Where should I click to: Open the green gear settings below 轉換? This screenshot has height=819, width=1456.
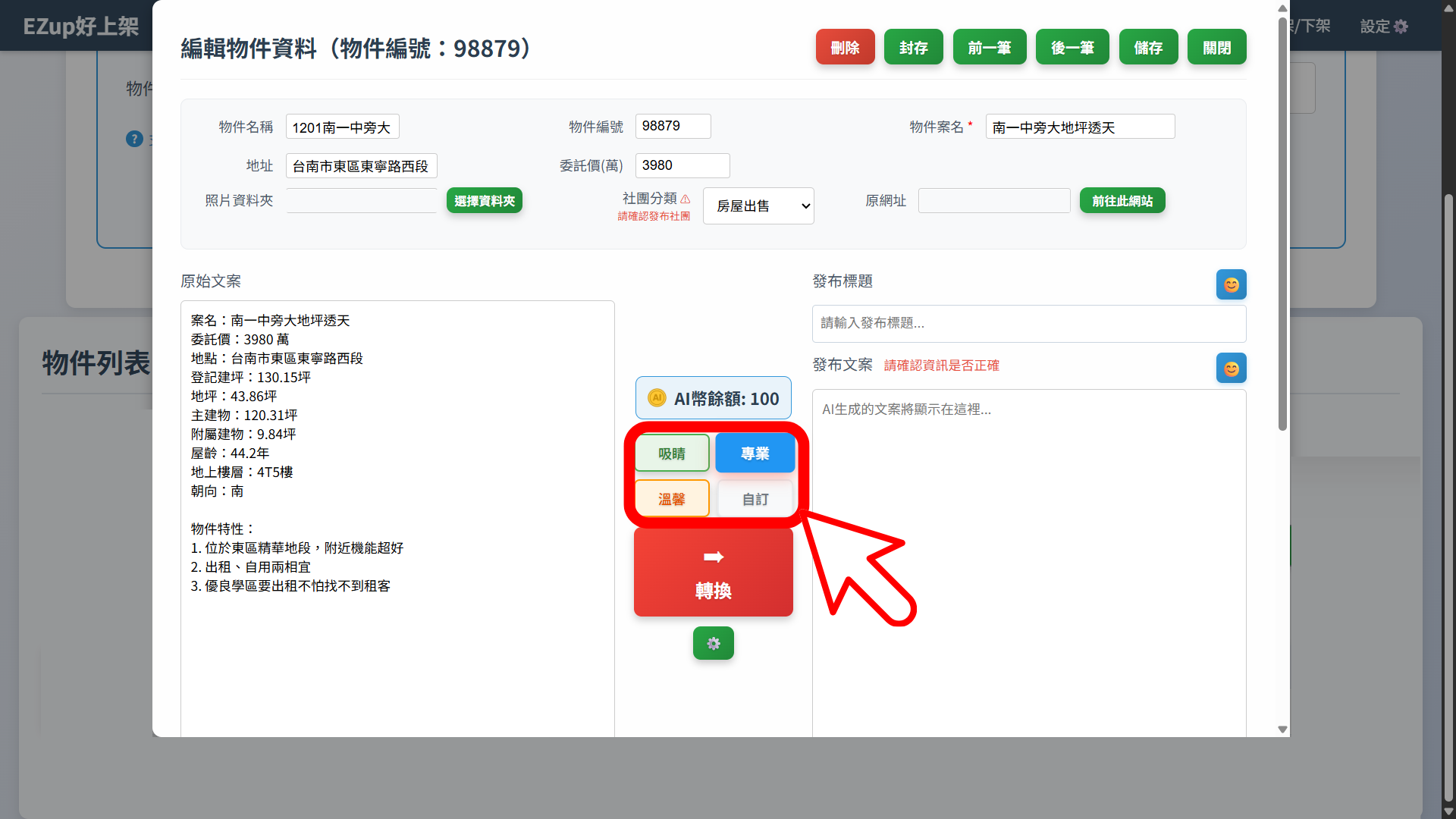(713, 643)
